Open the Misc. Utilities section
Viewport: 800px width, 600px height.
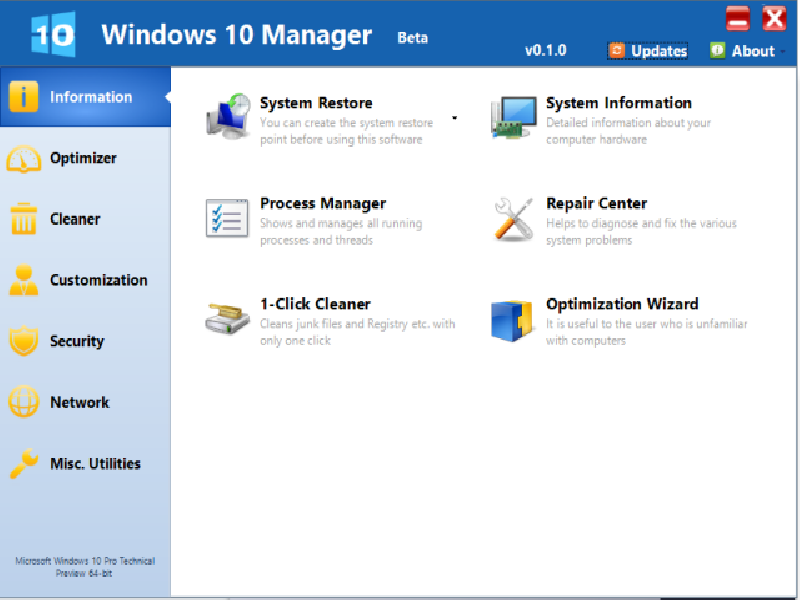coord(85,463)
